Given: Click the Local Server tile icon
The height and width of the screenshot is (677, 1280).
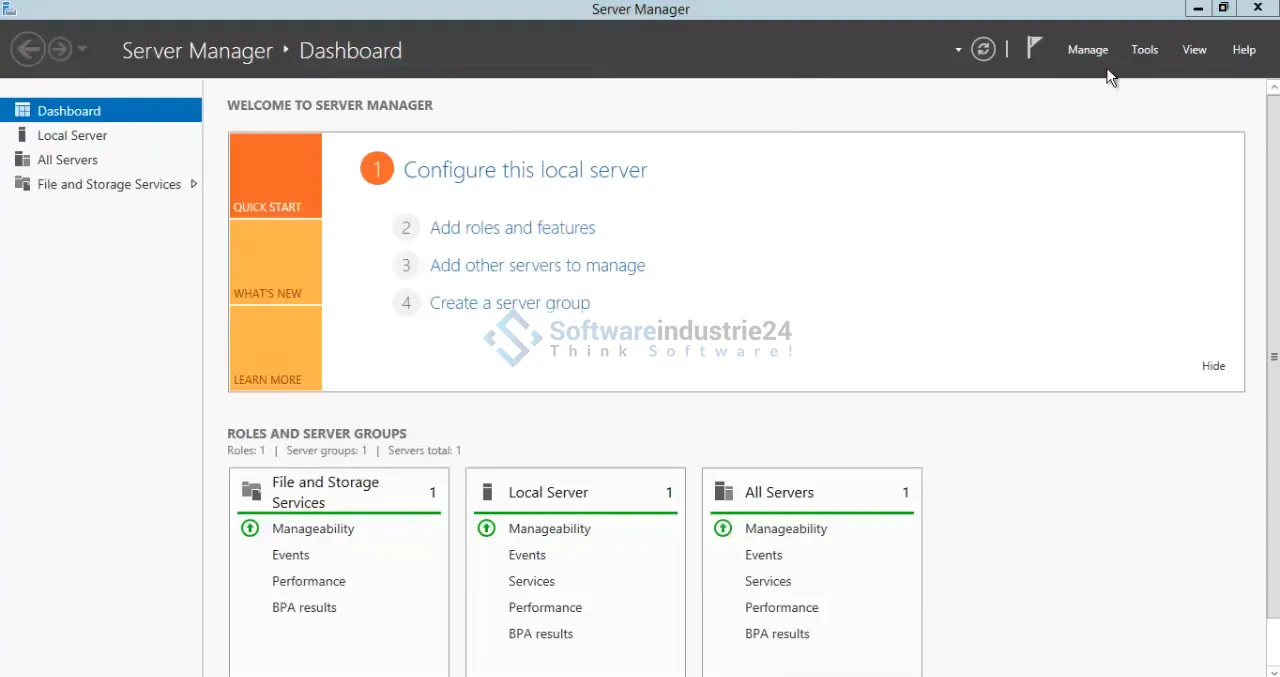Looking at the screenshot, I should 488,492.
